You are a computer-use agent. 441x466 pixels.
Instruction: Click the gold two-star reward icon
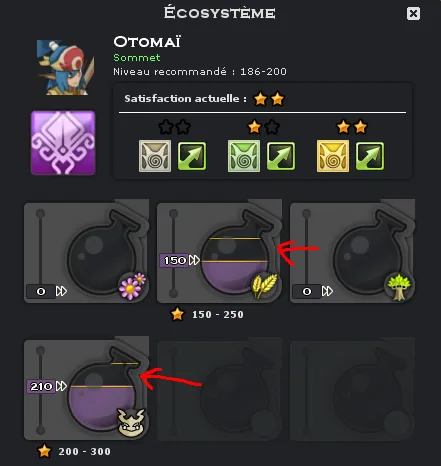pyautogui.click(x=333, y=156)
